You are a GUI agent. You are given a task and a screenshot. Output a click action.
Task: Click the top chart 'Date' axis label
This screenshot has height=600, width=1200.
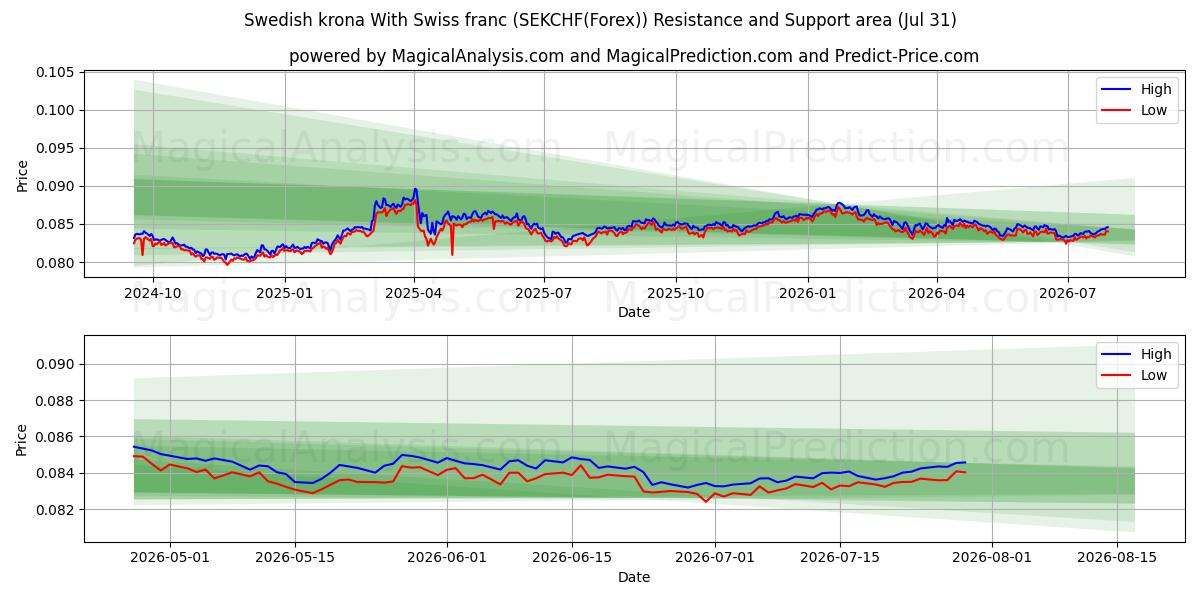click(x=634, y=312)
